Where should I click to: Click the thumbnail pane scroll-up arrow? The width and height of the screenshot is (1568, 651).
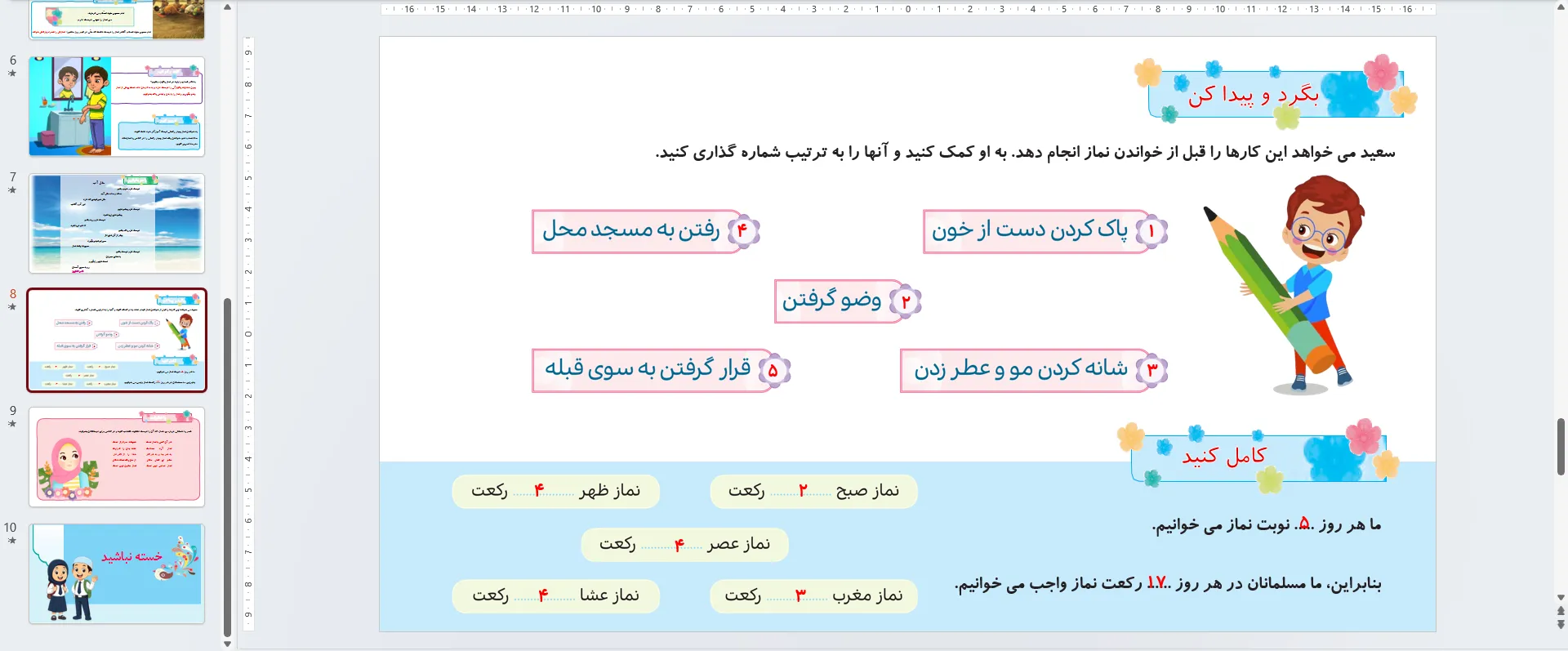click(x=227, y=7)
